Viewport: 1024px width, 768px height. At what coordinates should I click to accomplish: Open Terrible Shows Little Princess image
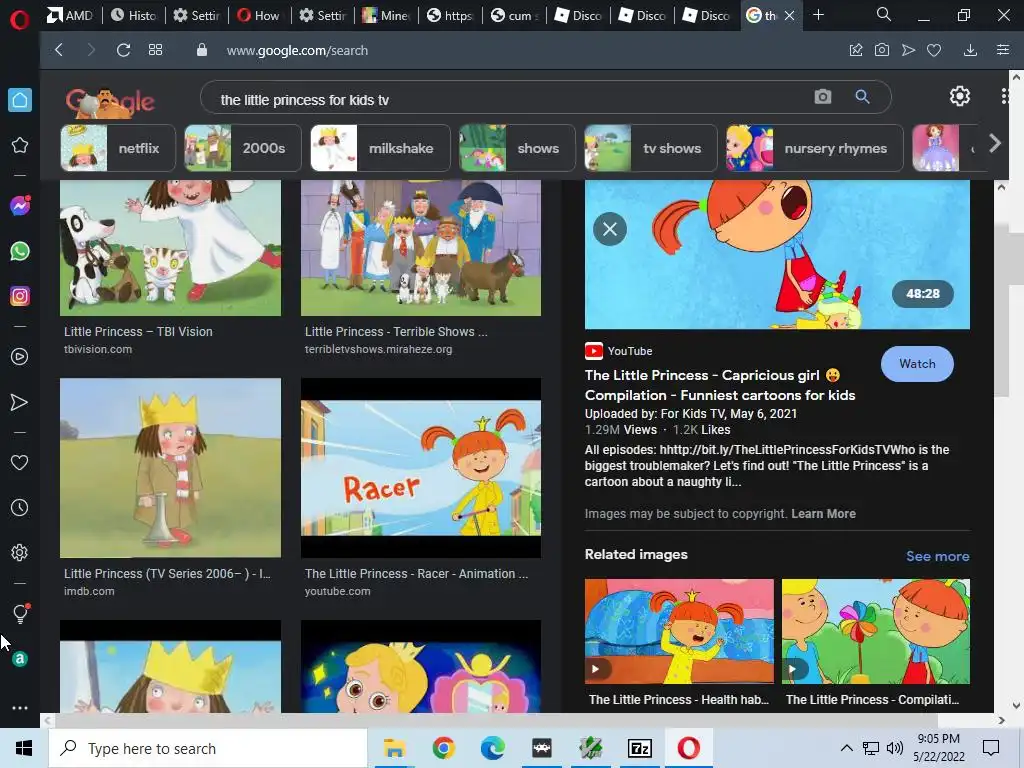[x=421, y=248]
